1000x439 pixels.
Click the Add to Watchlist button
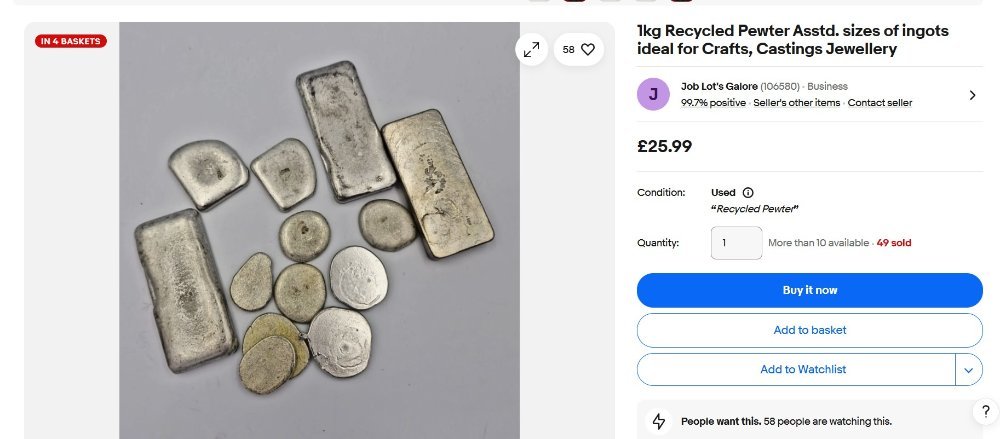coord(796,369)
